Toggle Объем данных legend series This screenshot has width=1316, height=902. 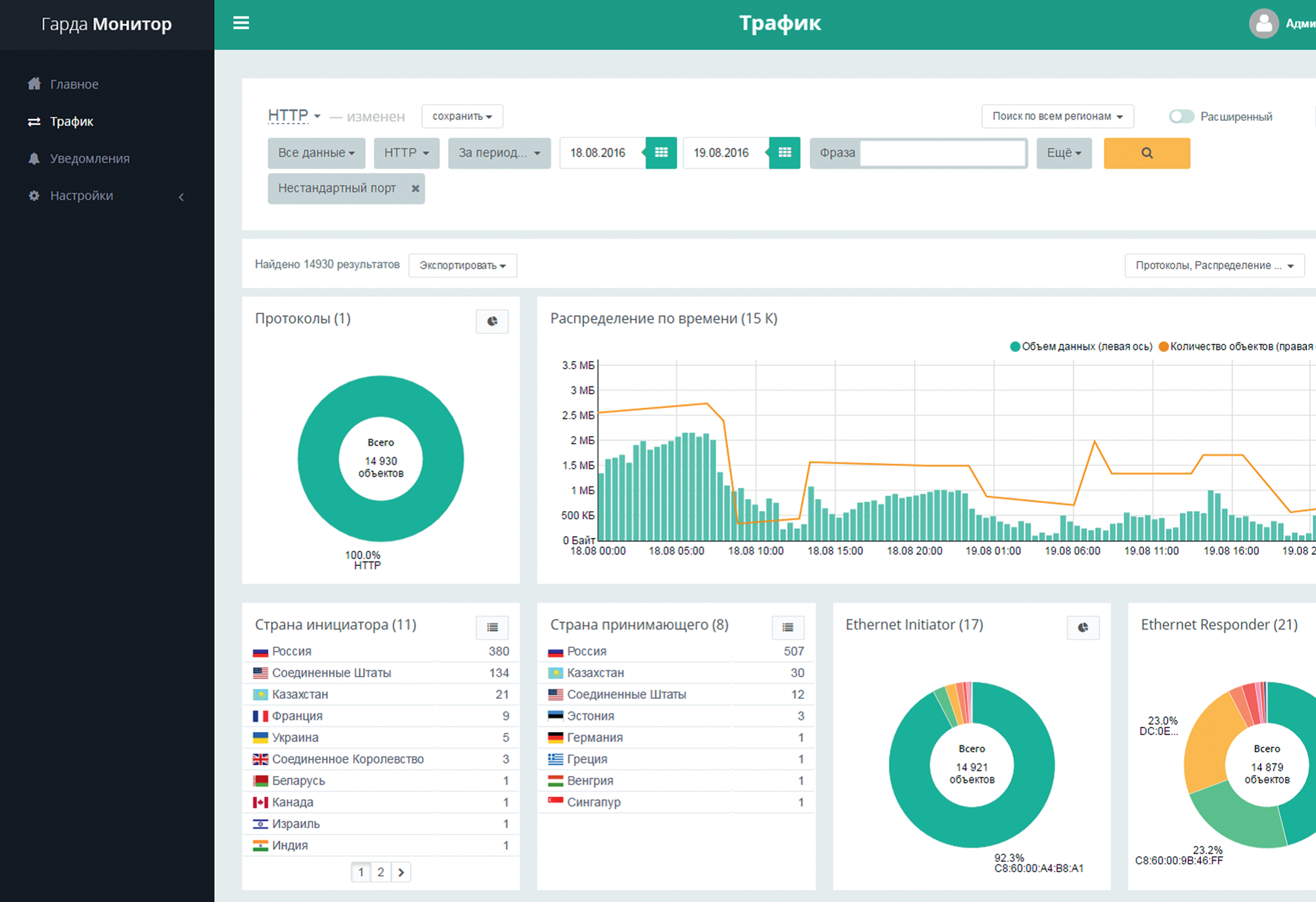coord(1081,347)
